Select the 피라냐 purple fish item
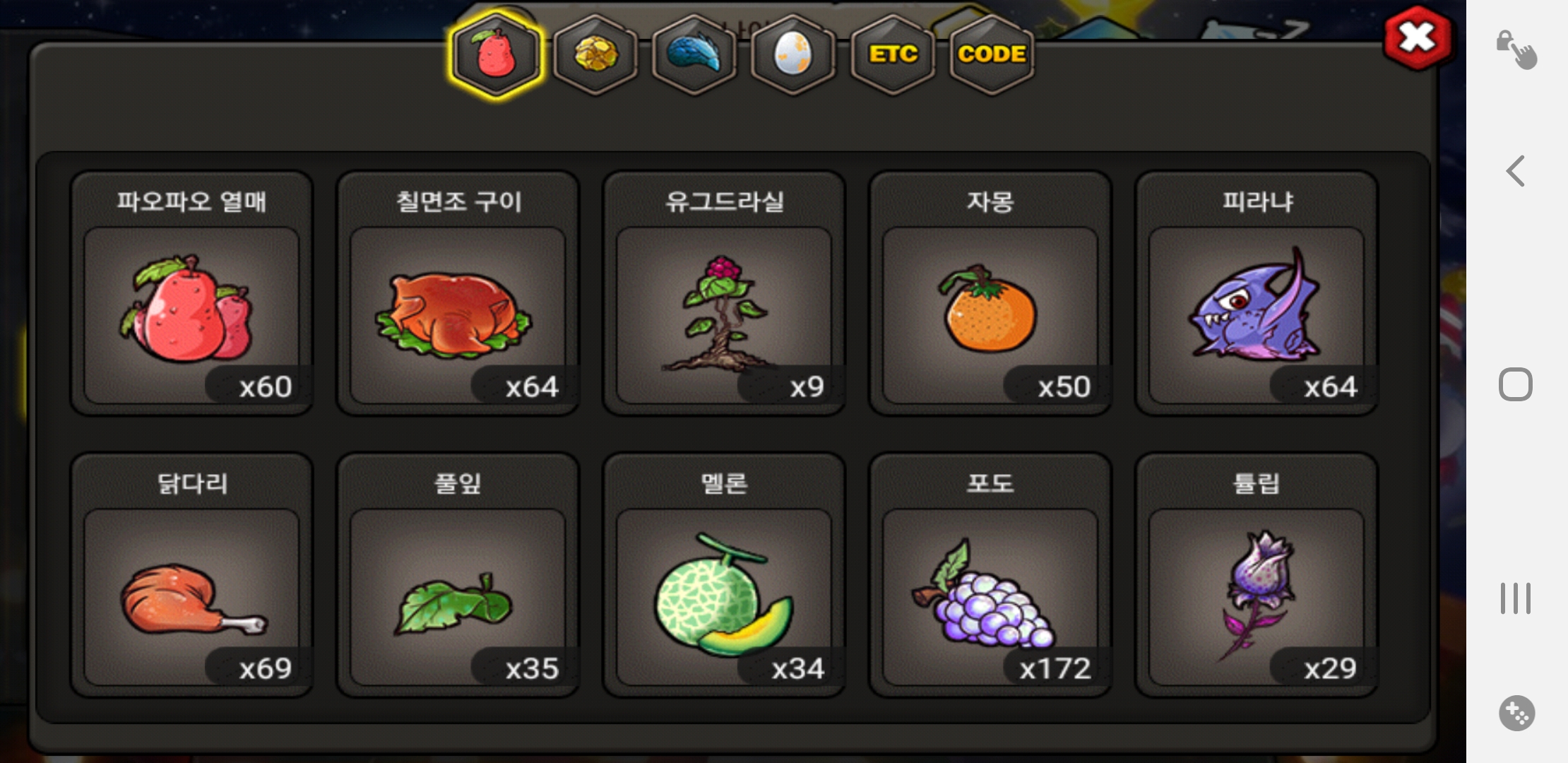 click(1257, 293)
